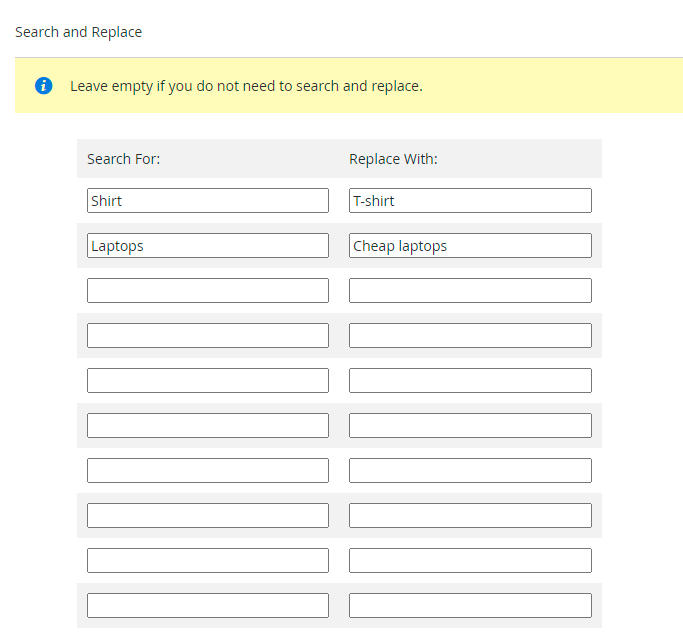Click the fourth row Search For field
Image resolution: width=683 pixels, height=638 pixels.
[207, 336]
